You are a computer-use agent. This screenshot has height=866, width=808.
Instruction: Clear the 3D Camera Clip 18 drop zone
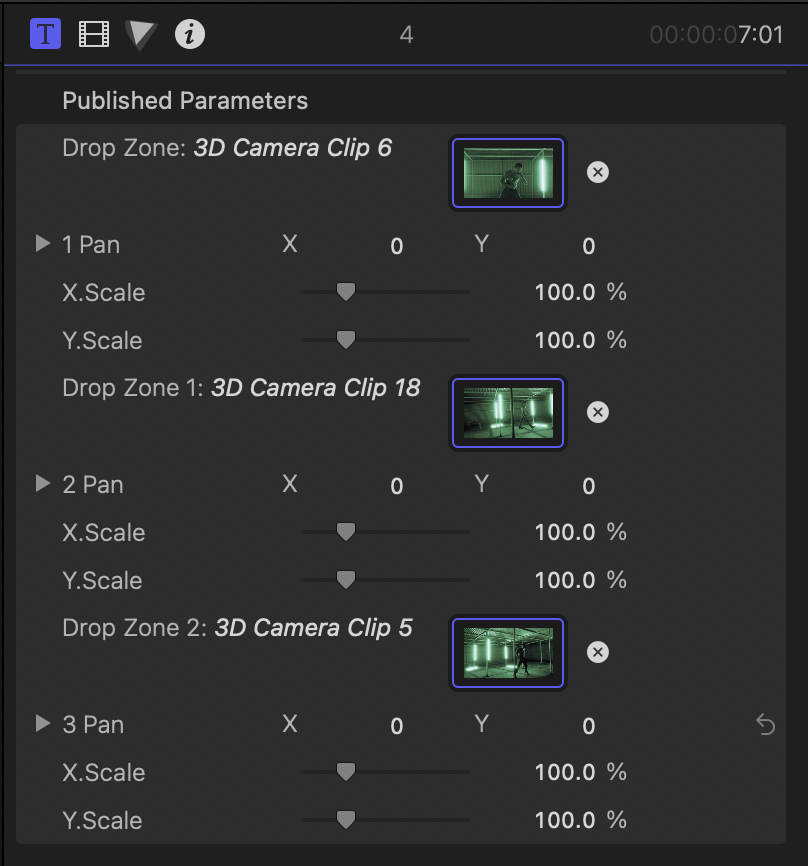[597, 412]
